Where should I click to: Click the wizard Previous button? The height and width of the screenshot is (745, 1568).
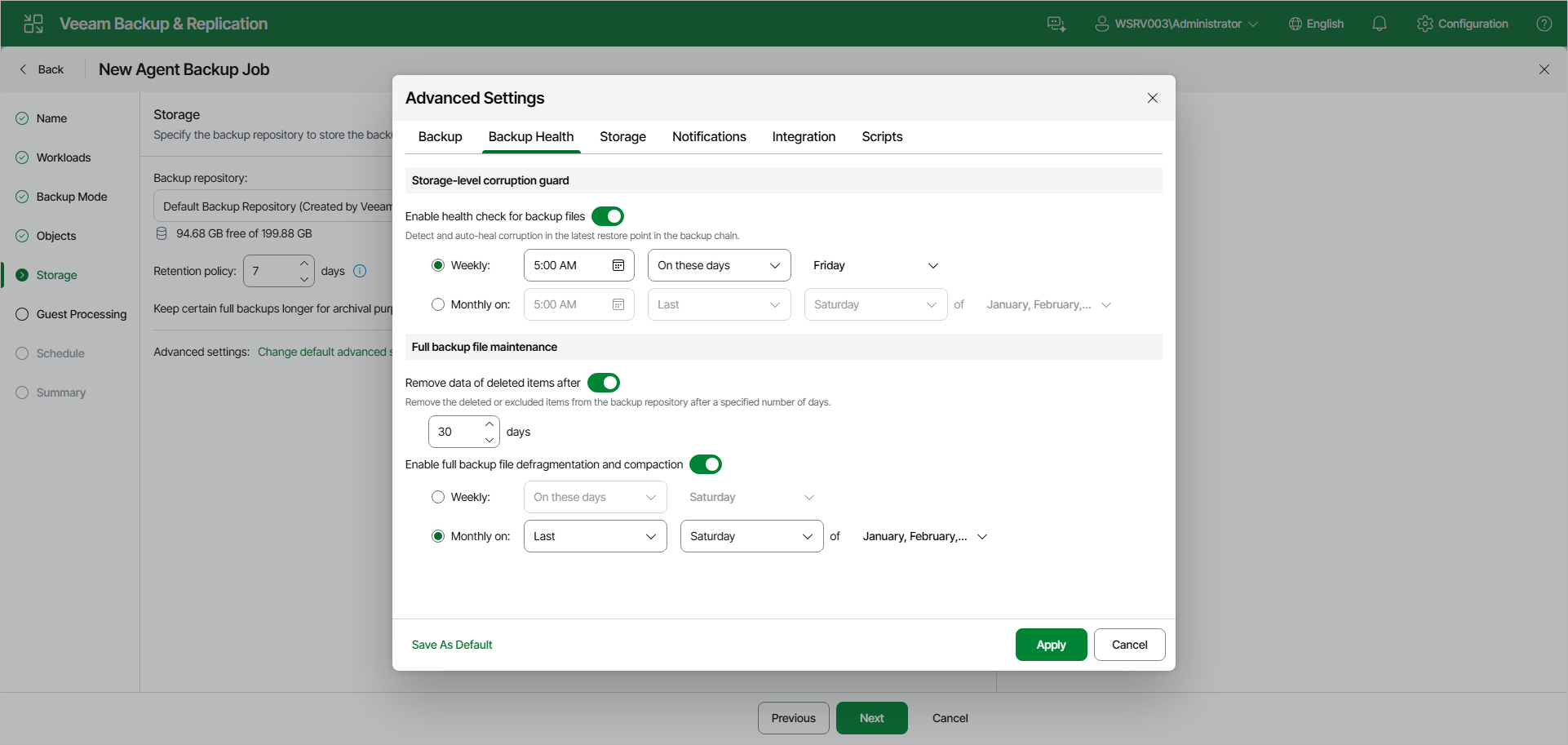click(793, 718)
